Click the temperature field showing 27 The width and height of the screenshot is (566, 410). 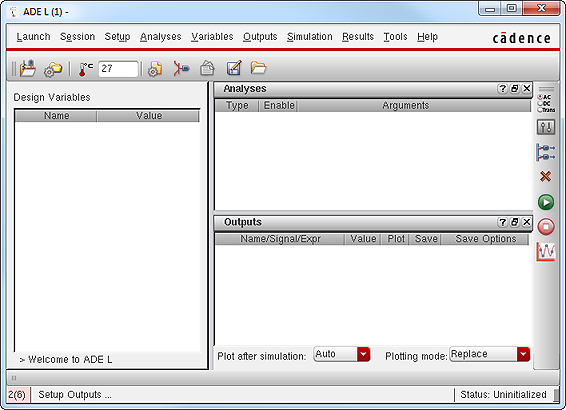point(118,69)
